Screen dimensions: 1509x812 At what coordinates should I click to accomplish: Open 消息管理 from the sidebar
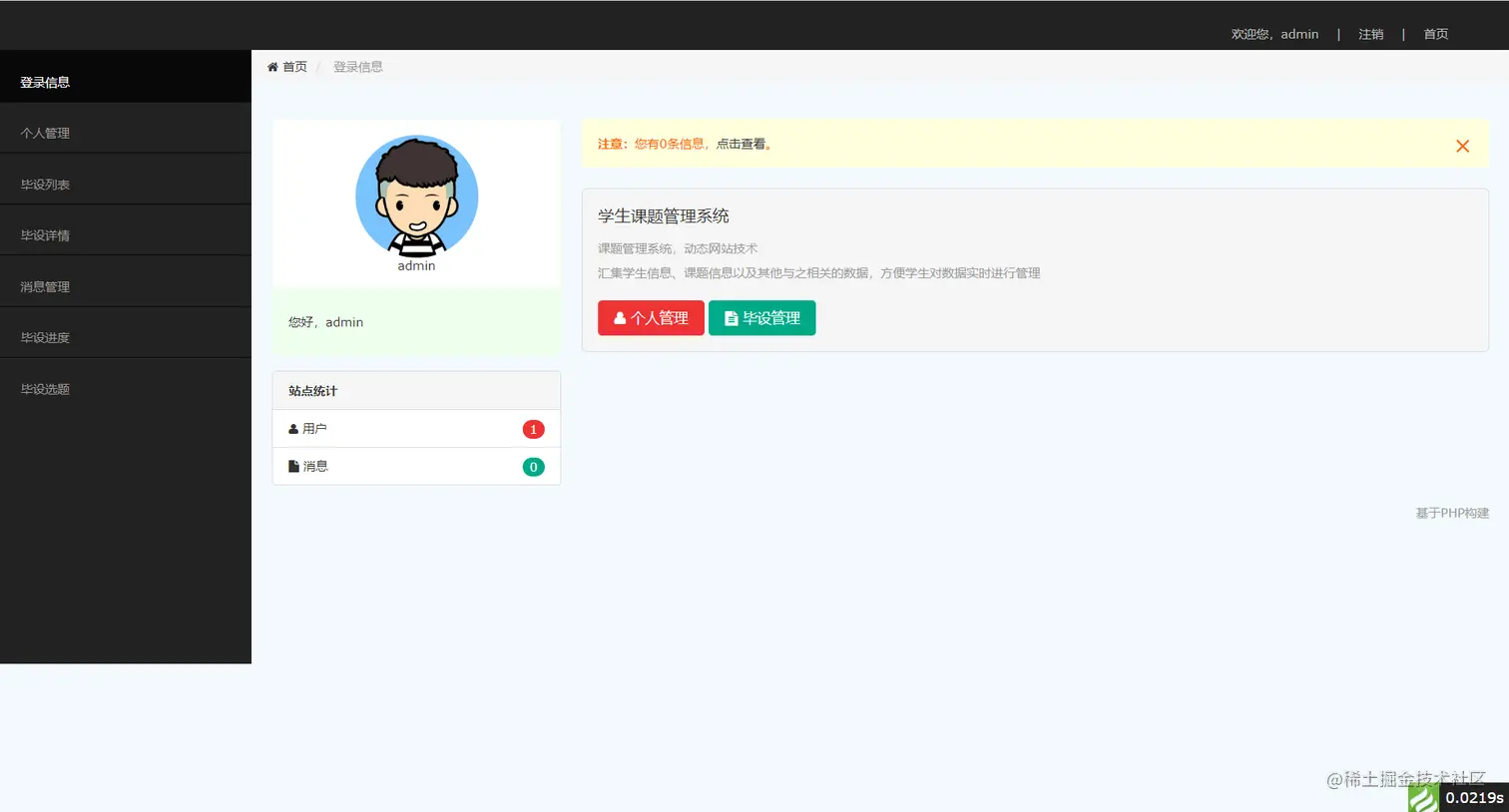pos(44,286)
